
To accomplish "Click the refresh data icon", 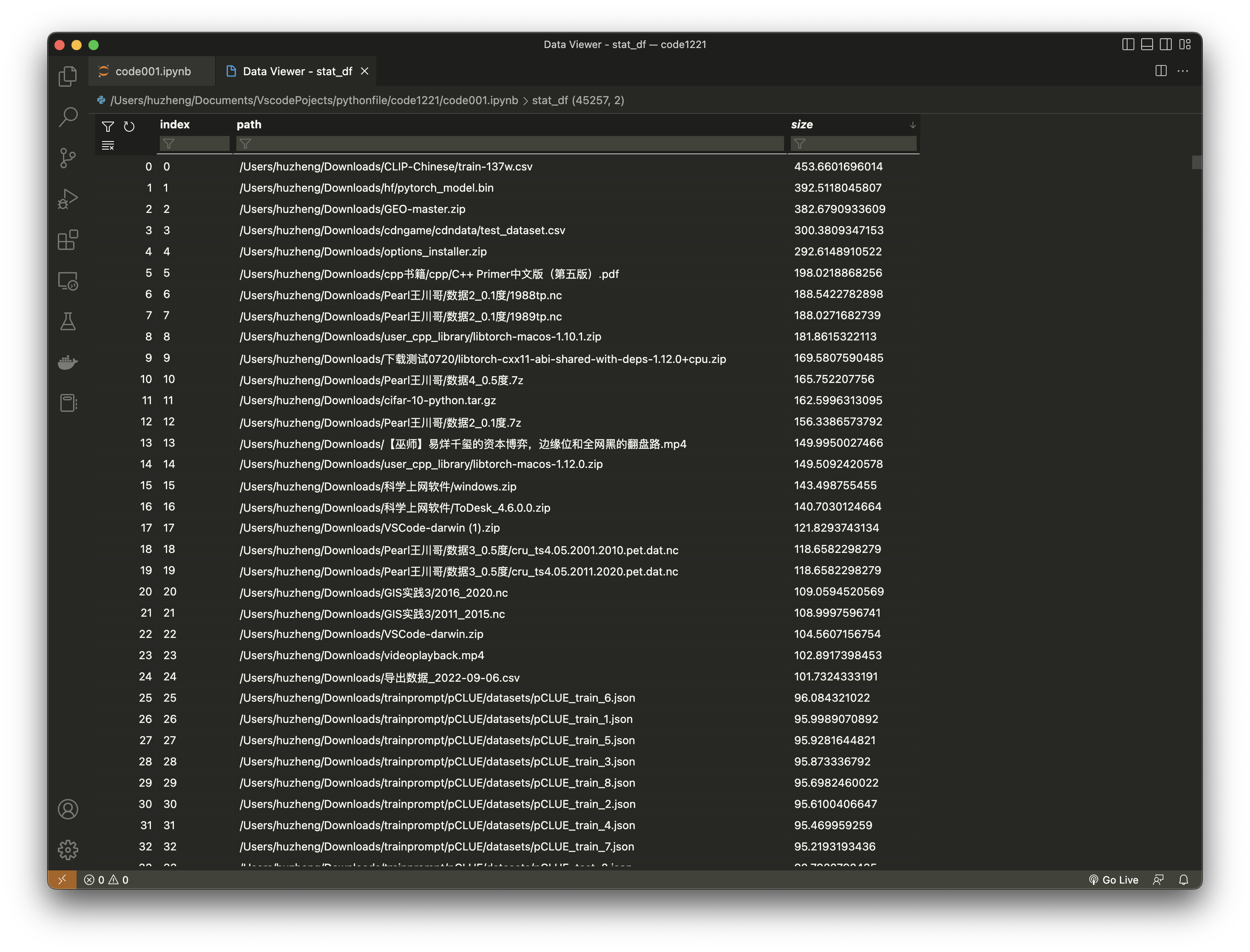I will (129, 126).
